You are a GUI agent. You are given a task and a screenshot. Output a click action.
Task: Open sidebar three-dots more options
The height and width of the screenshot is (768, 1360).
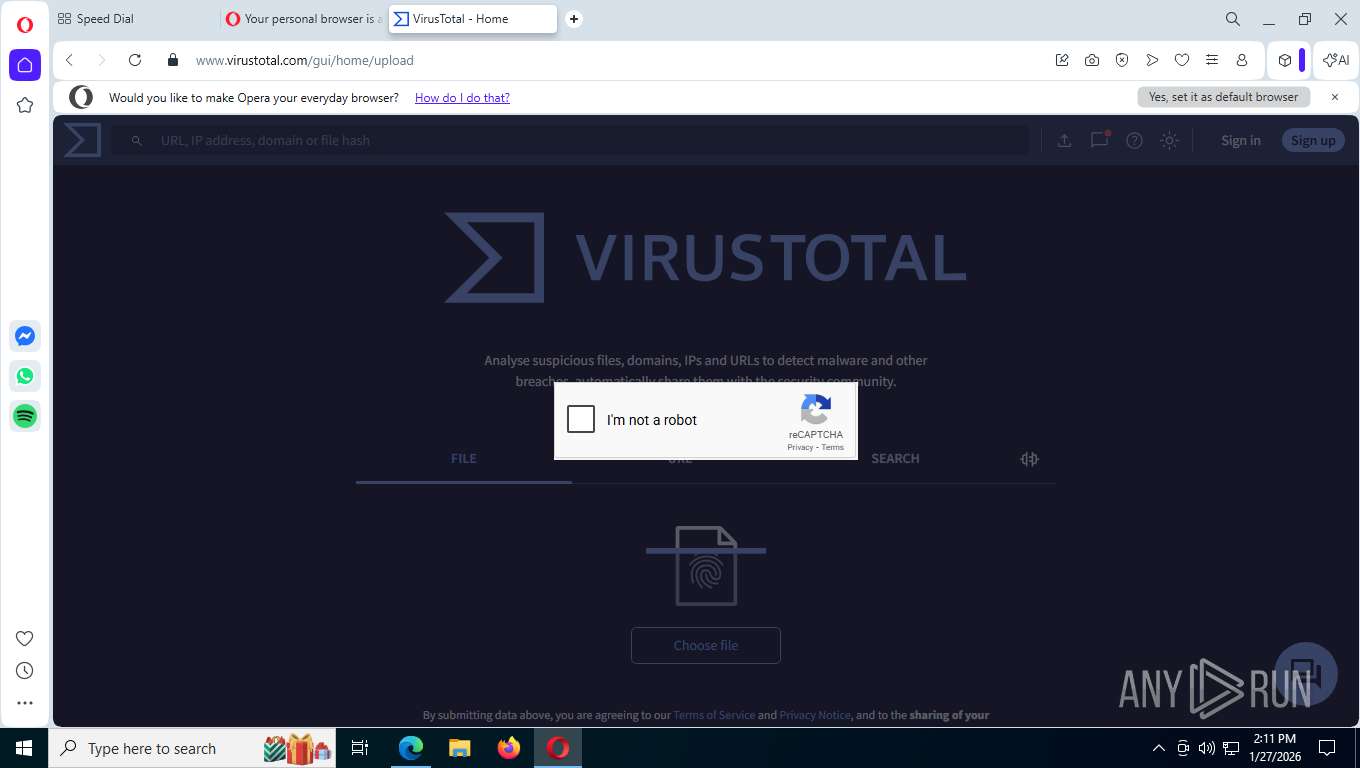25,703
